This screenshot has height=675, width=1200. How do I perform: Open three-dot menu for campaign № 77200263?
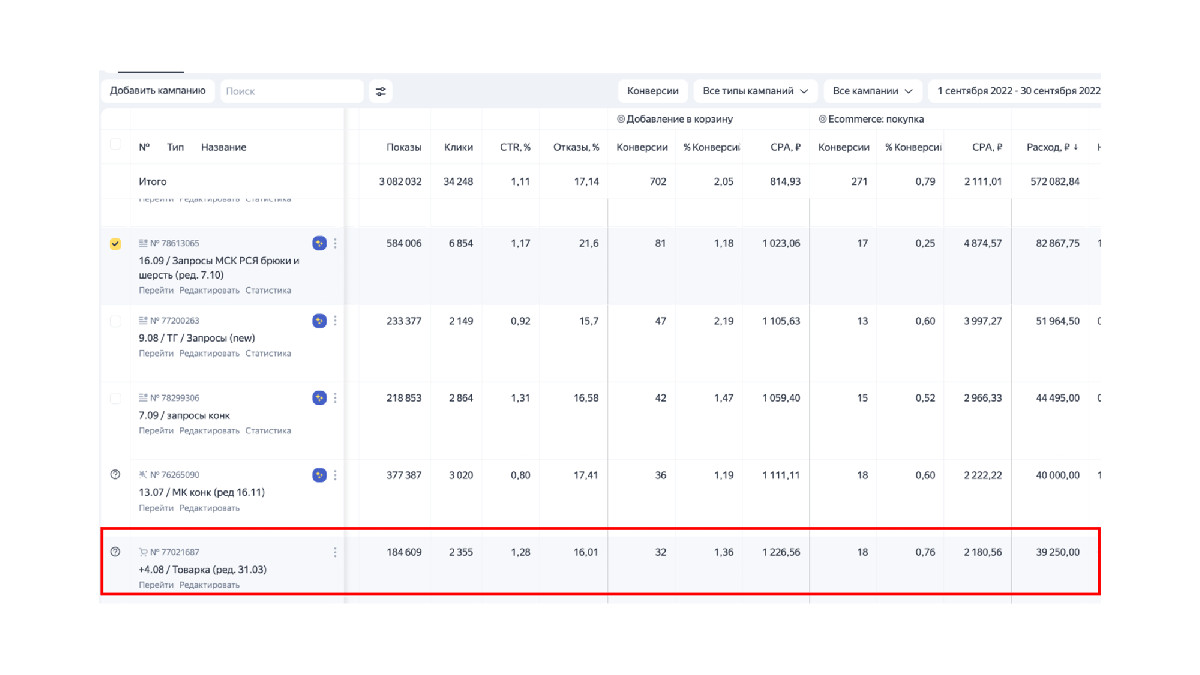click(x=335, y=321)
